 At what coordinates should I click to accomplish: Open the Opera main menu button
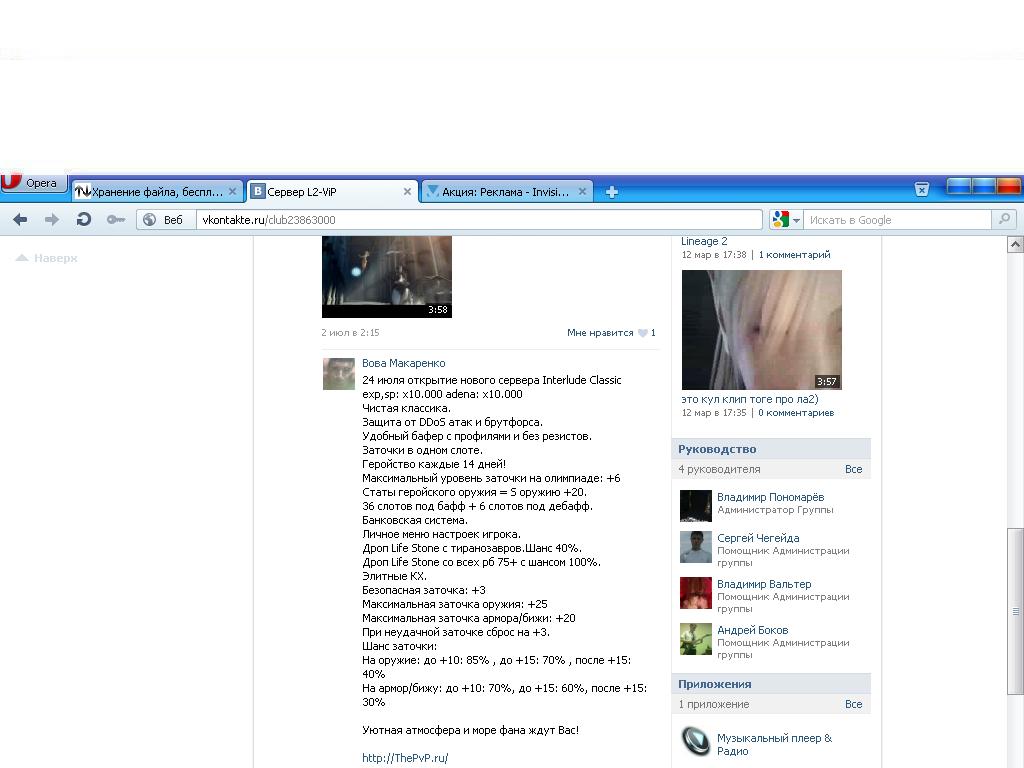pyautogui.click(x=33, y=182)
